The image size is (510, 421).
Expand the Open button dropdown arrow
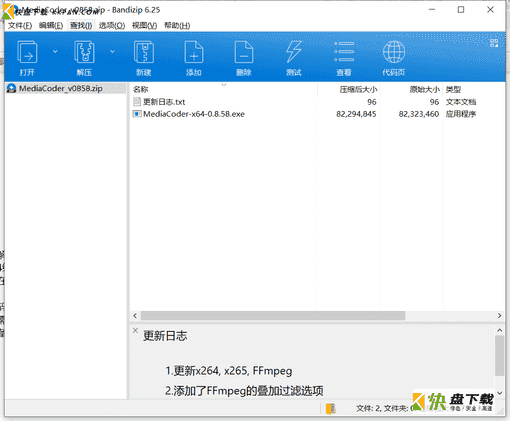click(55, 51)
